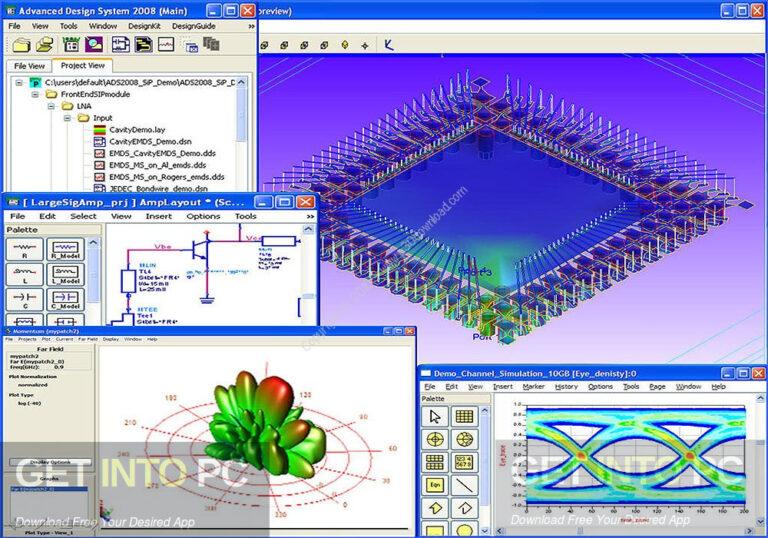This screenshot has height=538, width=768.
Task: Click the stacked gray windows icon in ADS Main toolbar
Action: click(x=211, y=44)
